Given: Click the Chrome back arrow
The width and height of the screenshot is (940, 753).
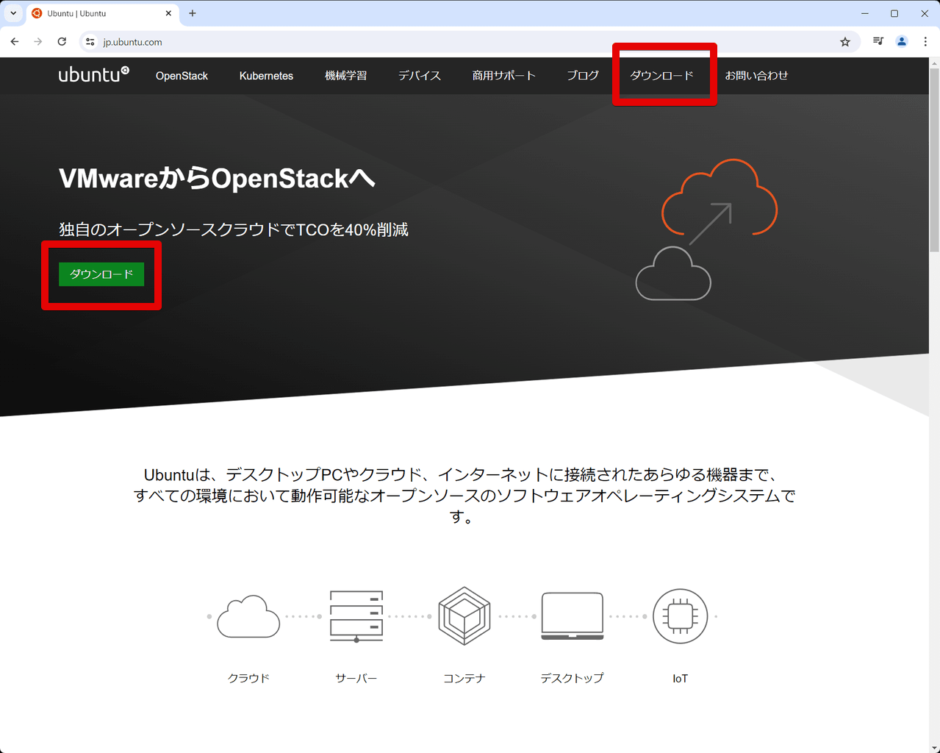Looking at the screenshot, I should pyautogui.click(x=15, y=42).
